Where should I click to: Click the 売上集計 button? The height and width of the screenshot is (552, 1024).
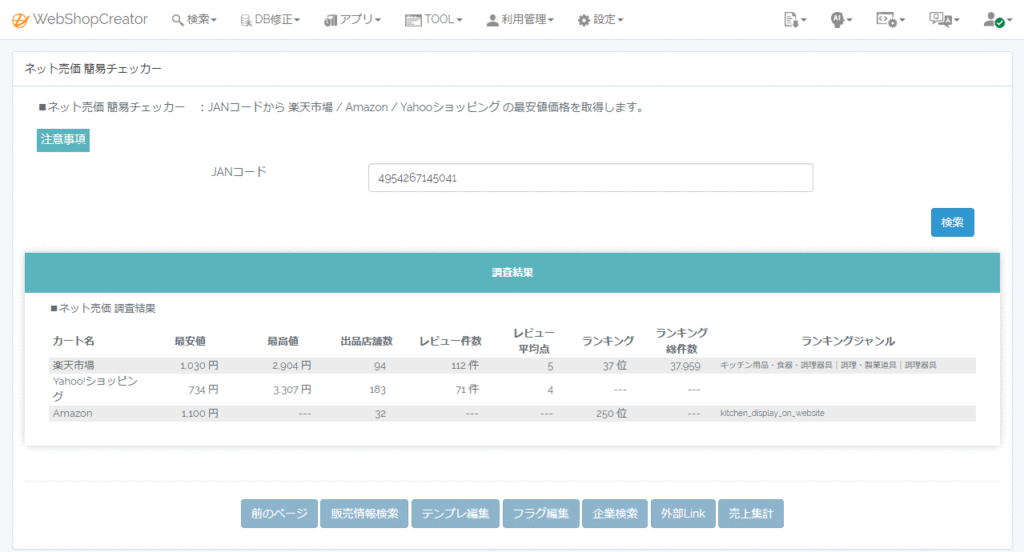[750, 513]
